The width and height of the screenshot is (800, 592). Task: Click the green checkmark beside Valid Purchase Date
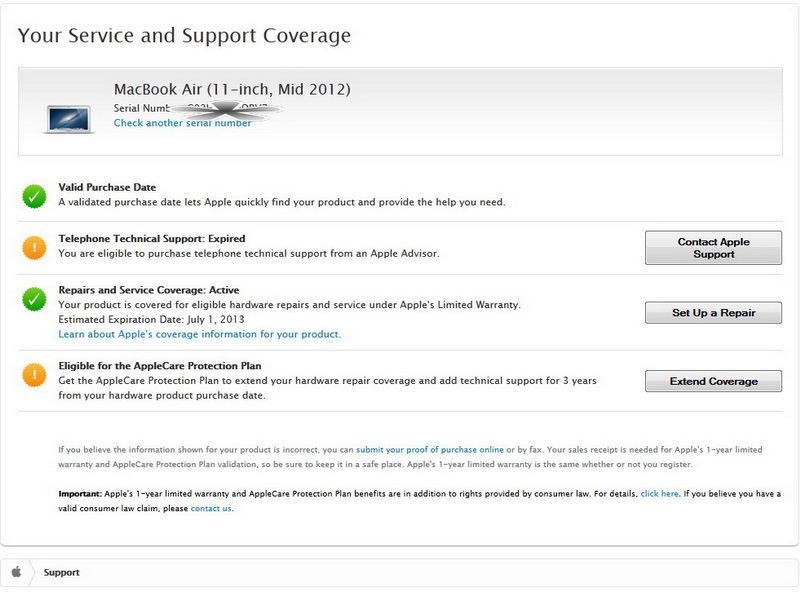(35, 196)
